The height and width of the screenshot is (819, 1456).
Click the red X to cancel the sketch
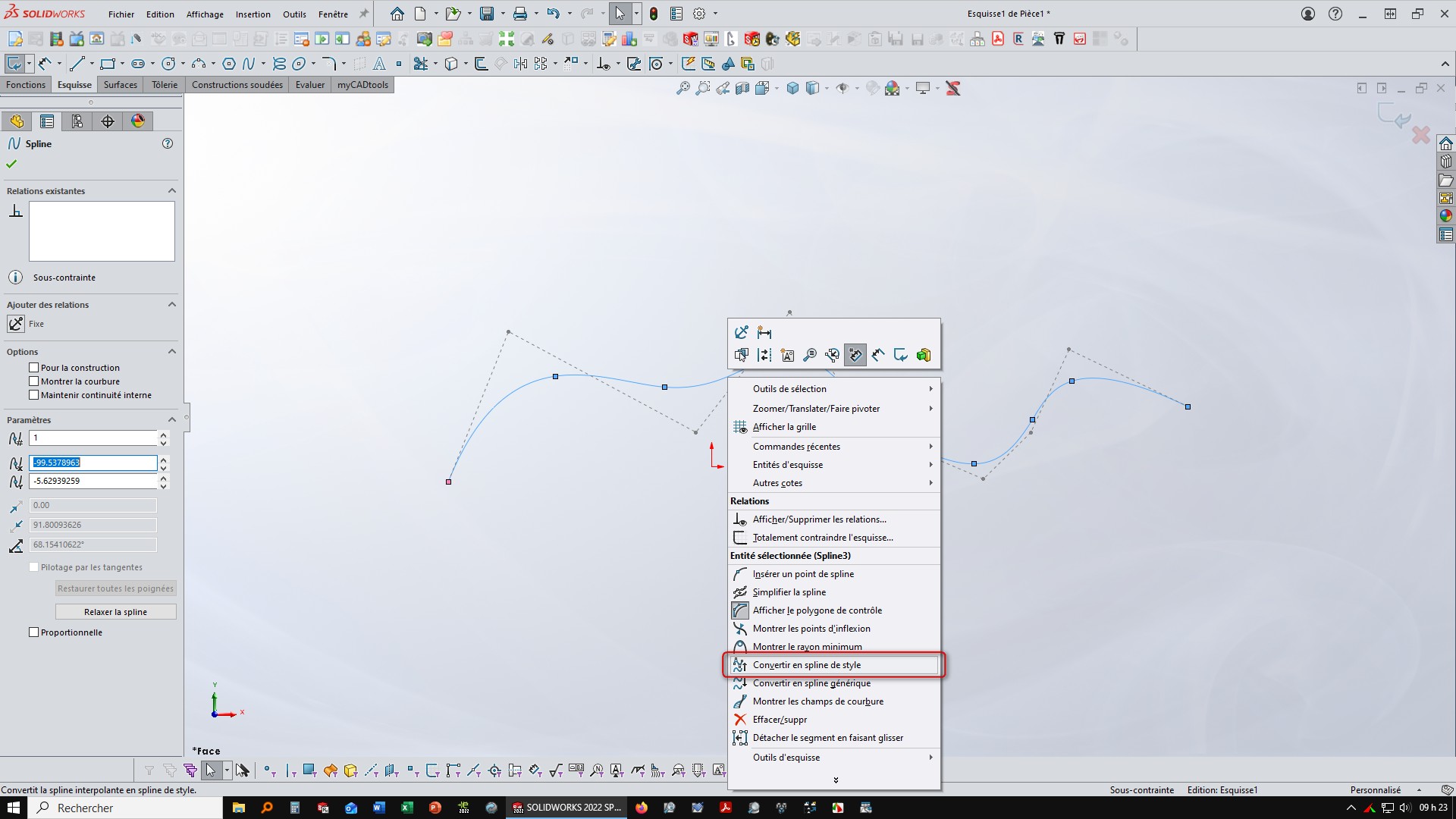(x=1420, y=136)
